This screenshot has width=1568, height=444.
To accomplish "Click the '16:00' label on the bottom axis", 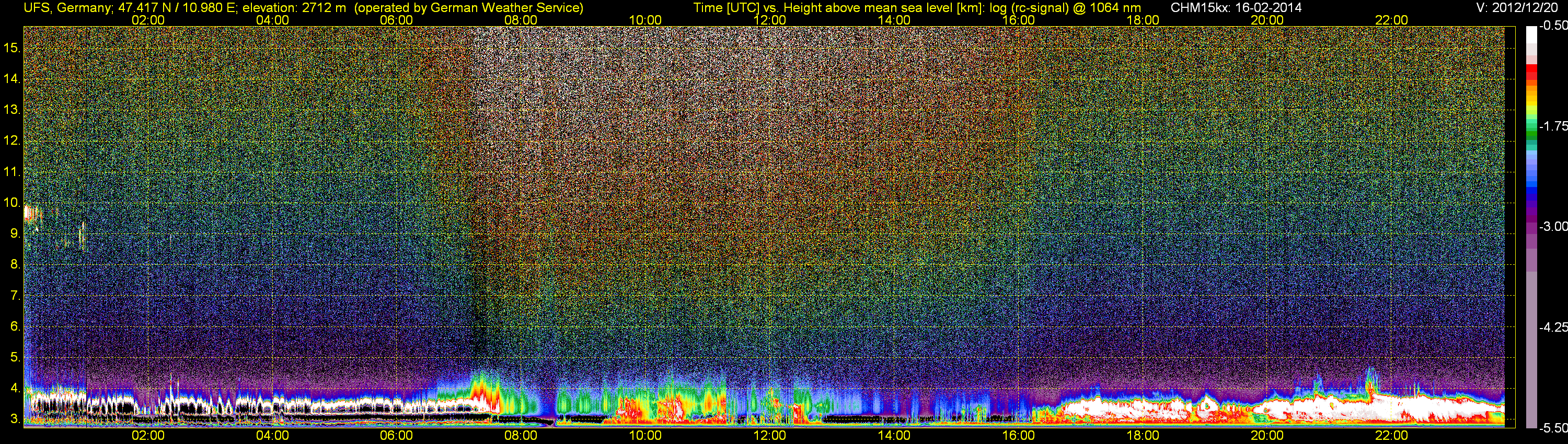I will [1018, 436].
